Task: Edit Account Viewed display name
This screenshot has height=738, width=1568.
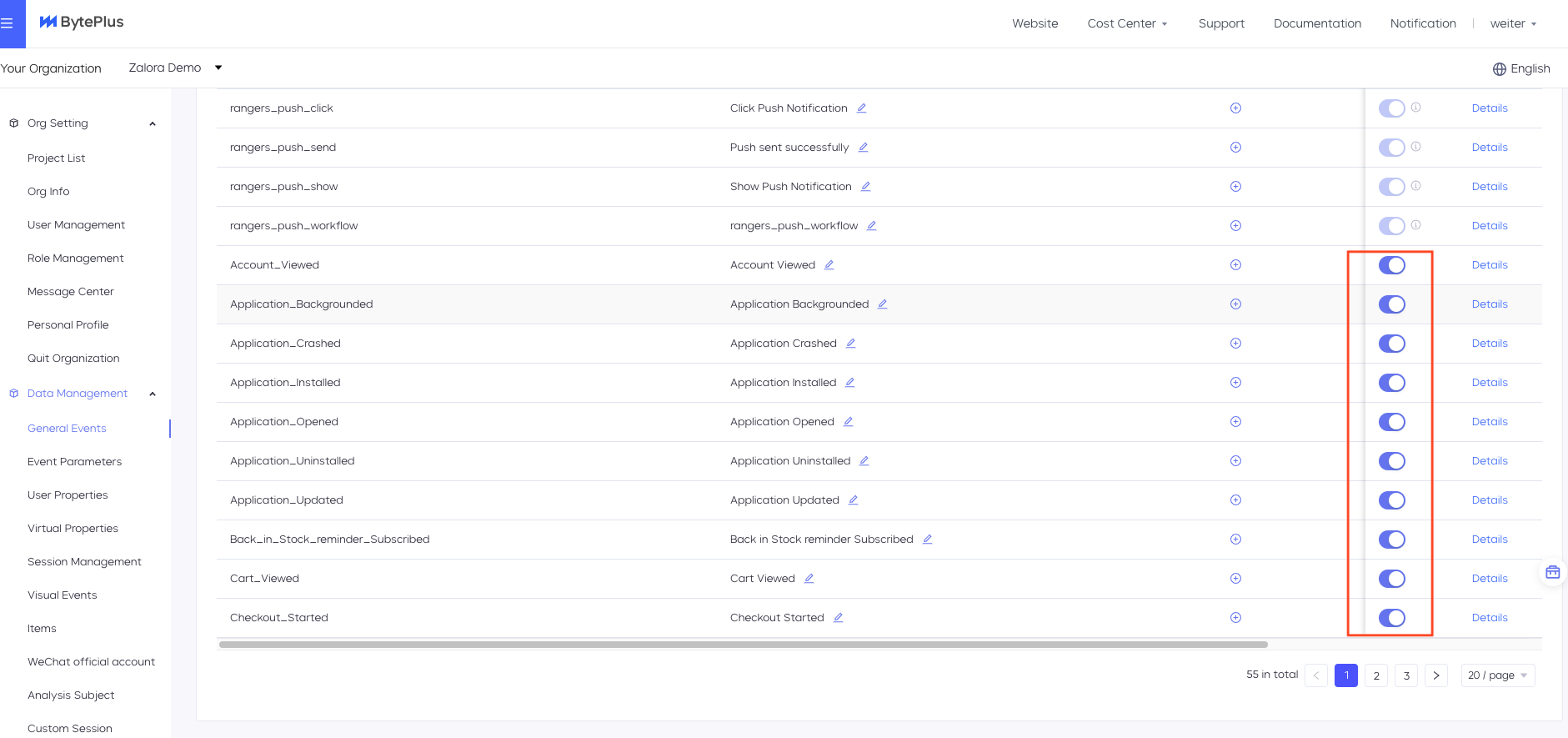Action: click(829, 265)
